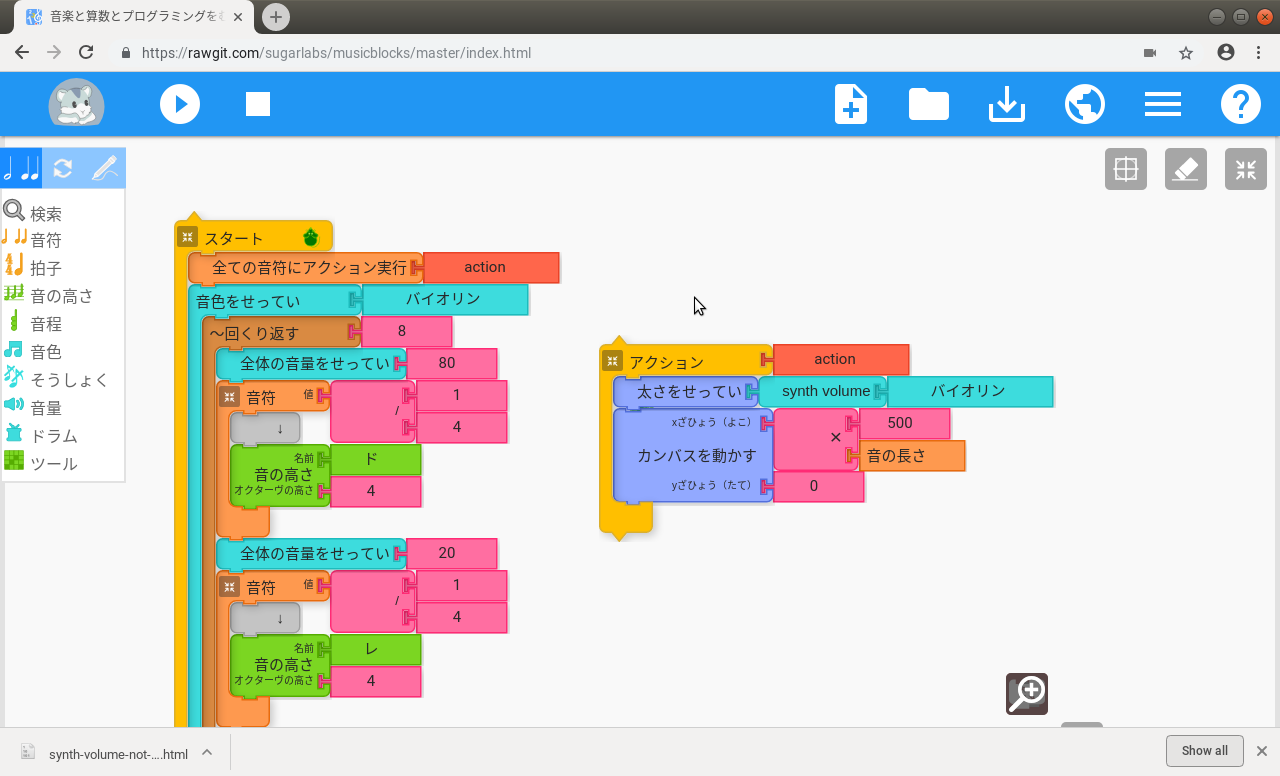
Task: Select the music notes palette tab
Action: coord(21,168)
